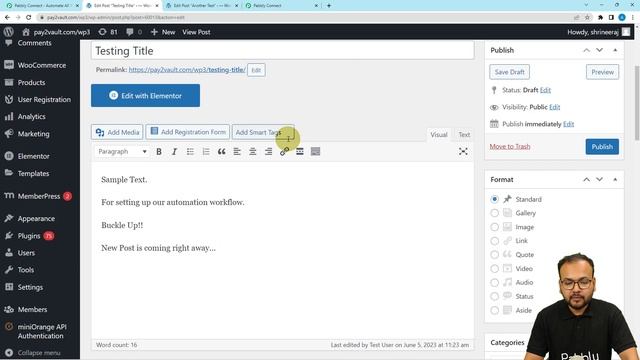Image resolution: width=640 pixels, height=360 pixels.
Task: Preview the post
Action: (602, 72)
